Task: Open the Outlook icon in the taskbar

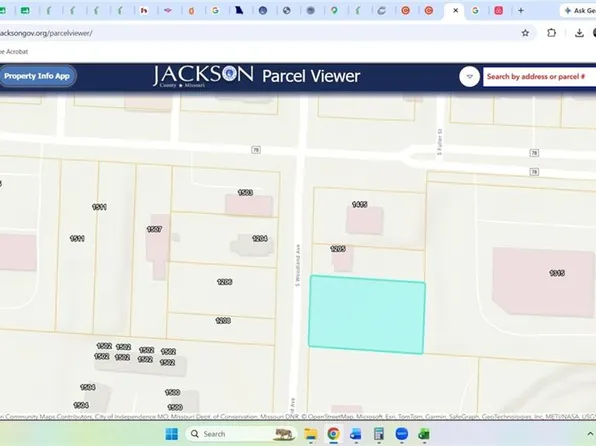Action: point(356,434)
